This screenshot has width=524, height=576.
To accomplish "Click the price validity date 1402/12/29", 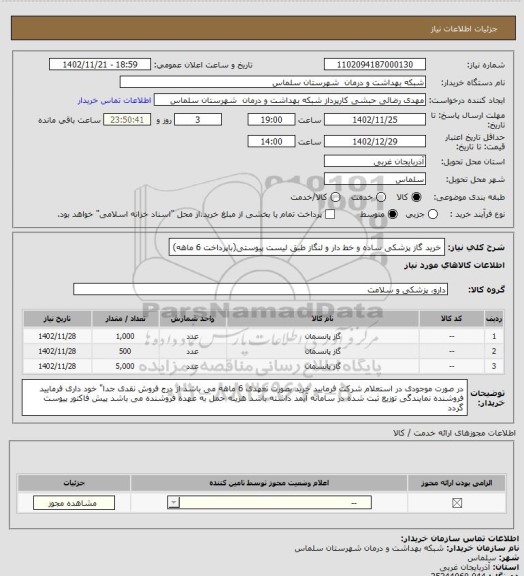I will (x=375, y=141).
